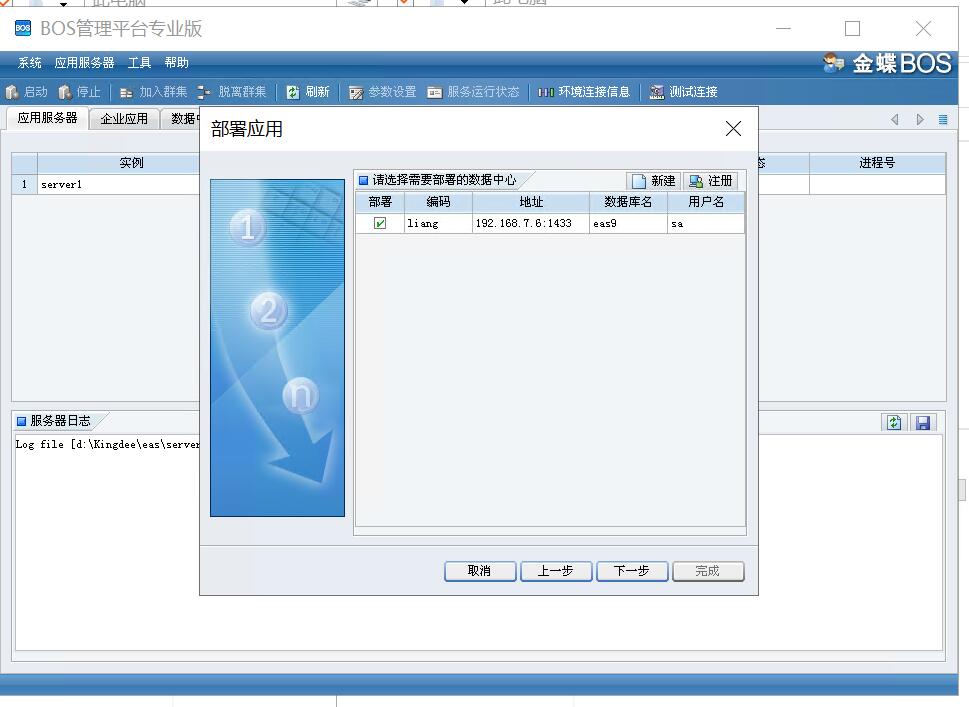This screenshot has width=969, height=707.
Task: Open the 工具 menu
Action: [140, 63]
